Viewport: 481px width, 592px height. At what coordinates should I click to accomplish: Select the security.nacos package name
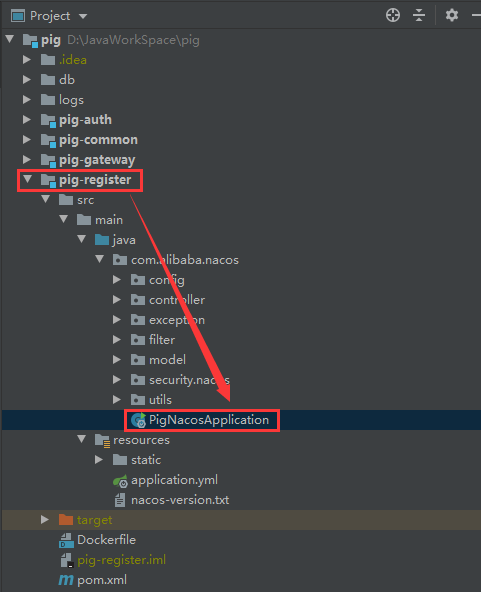pos(189,380)
